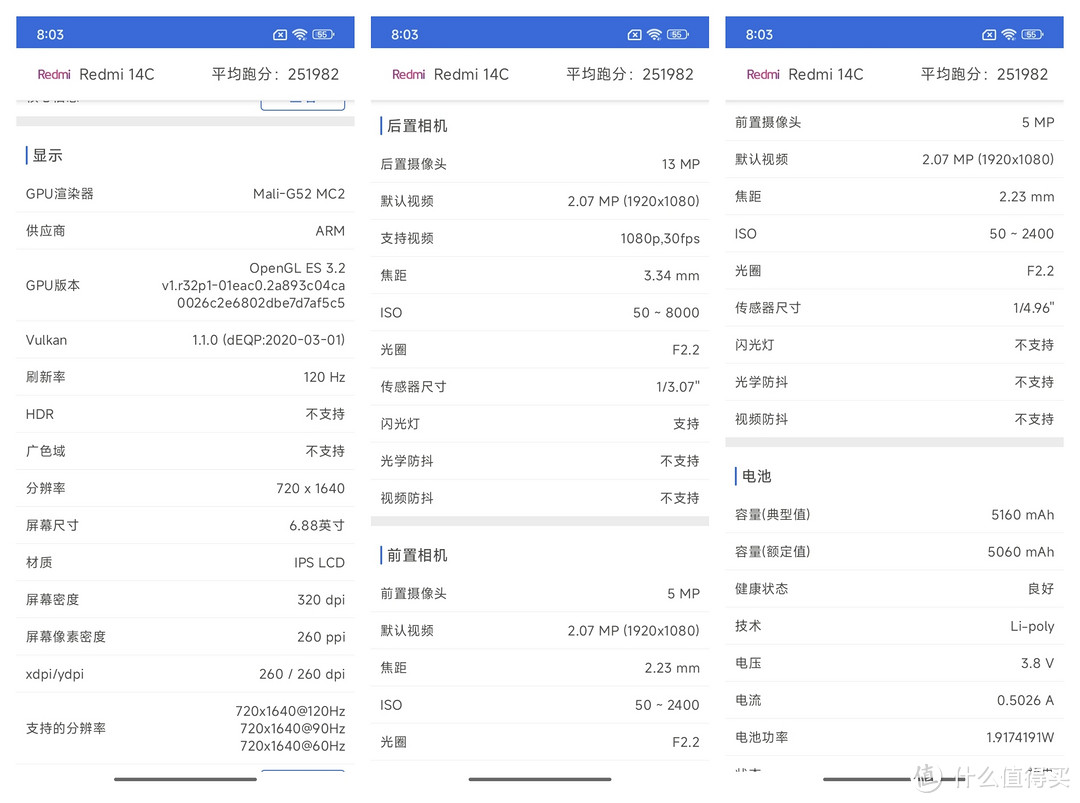Select 前置摄像头 5 MP row in middle screen
Viewport: 1080px width, 803px height.
point(540,594)
